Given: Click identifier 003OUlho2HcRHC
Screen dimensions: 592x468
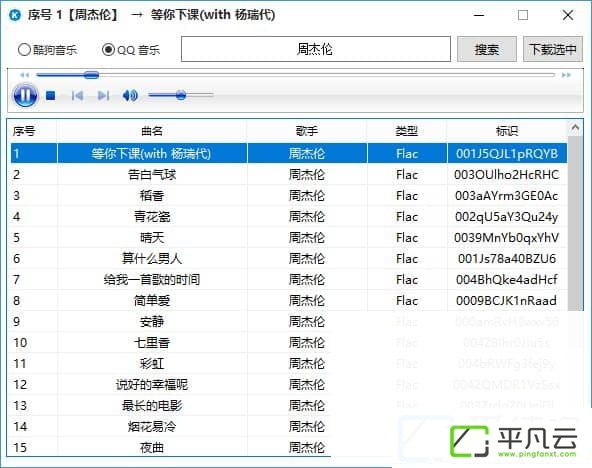Looking at the screenshot, I should (x=507, y=175).
